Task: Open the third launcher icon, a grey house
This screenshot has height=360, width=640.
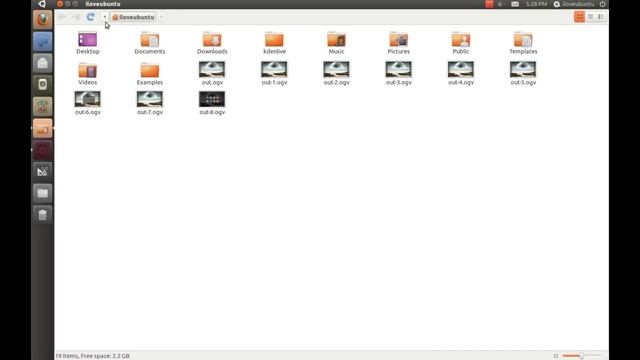Action: (42, 63)
